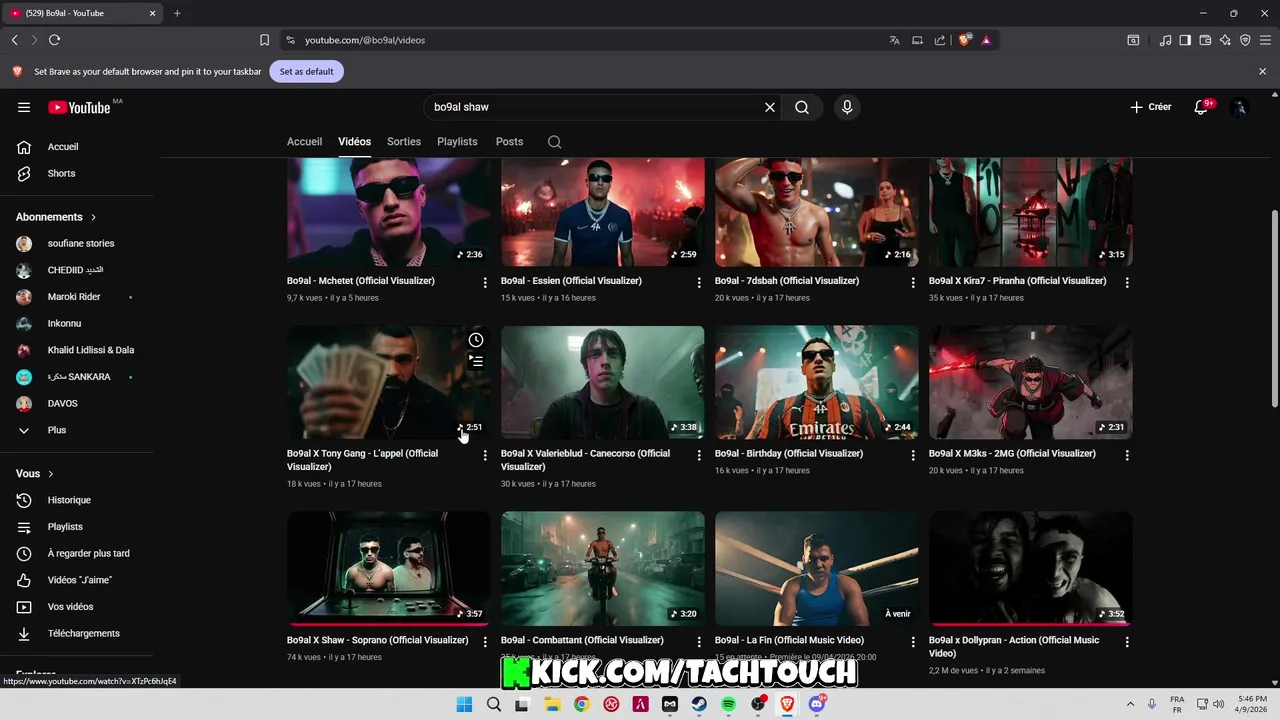Add L'appel video to queue

tap(476, 361)
